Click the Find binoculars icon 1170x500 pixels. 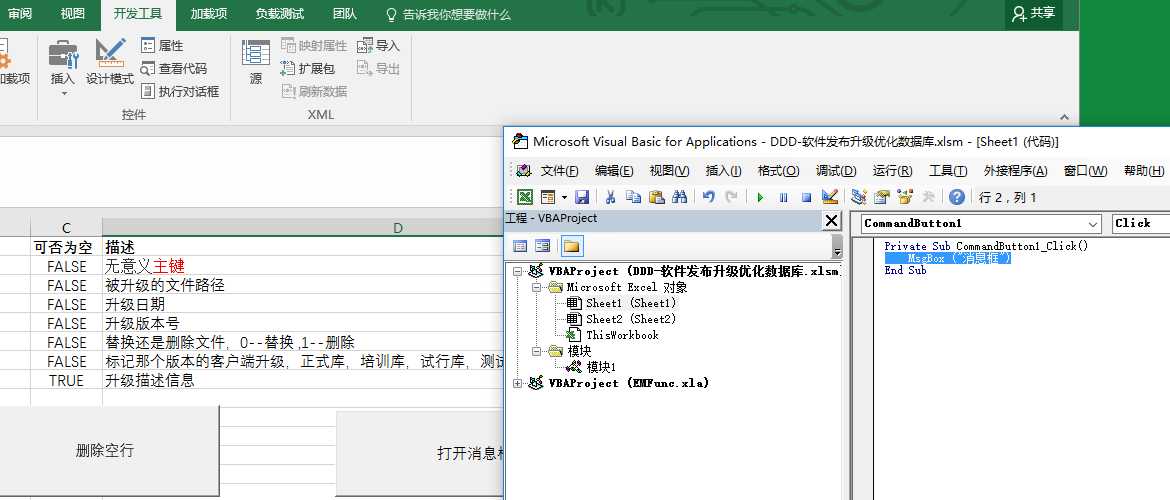point(679,197)
